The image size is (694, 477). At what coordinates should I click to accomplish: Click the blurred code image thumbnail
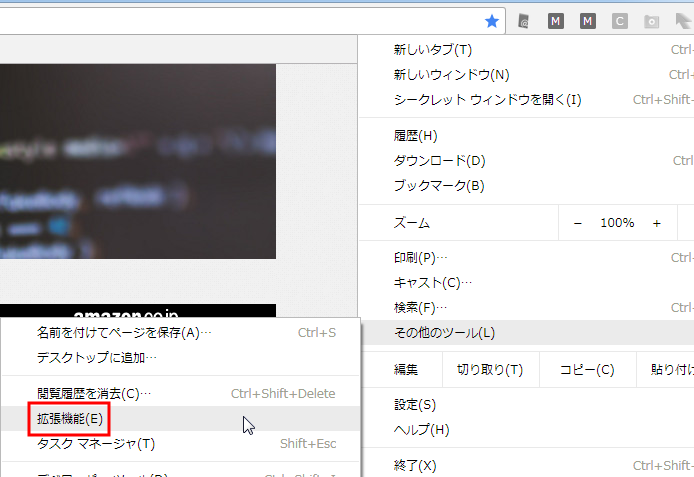coord(137,161)
